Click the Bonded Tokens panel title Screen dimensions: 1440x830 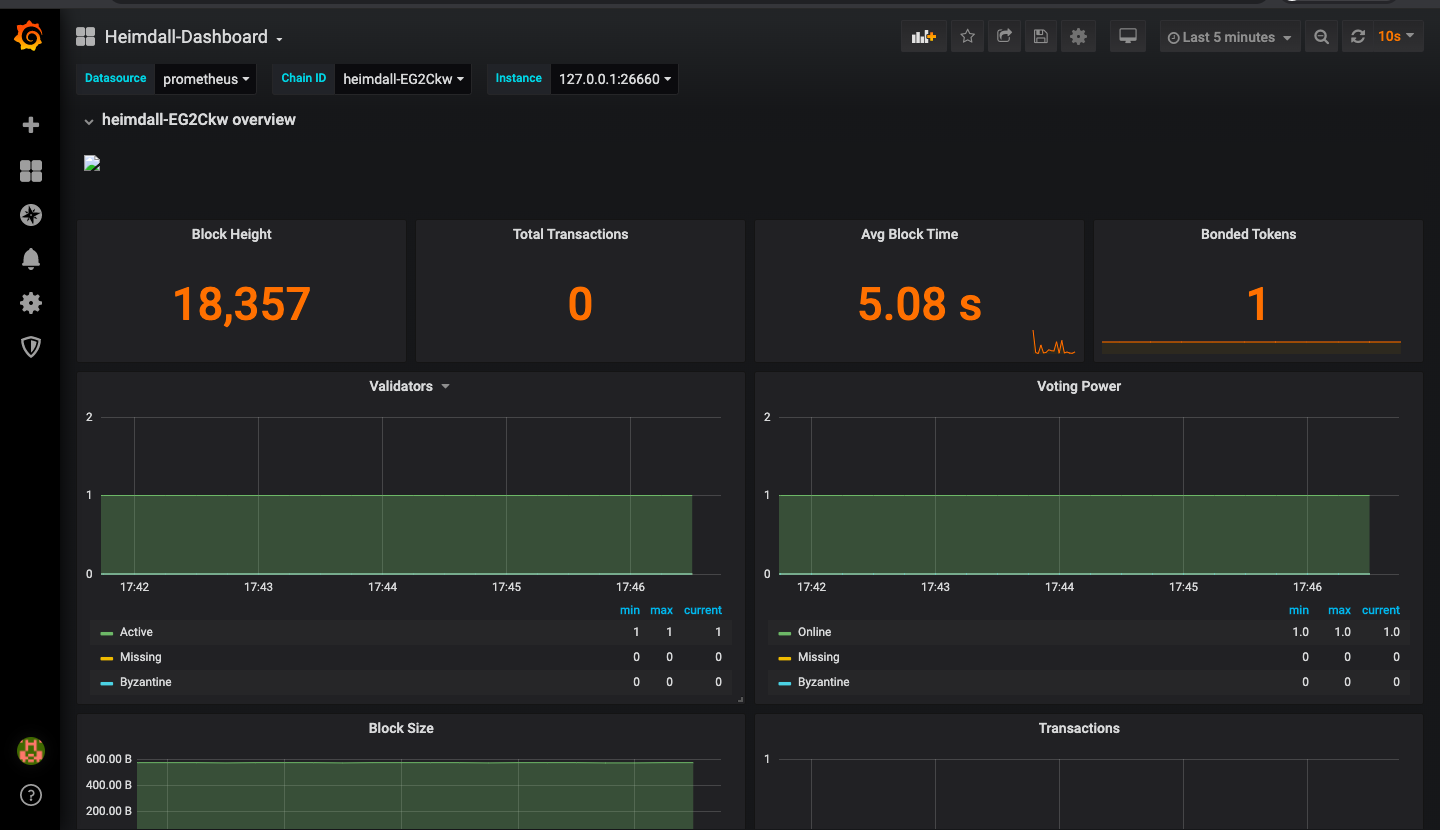[x=1248, y=234]
